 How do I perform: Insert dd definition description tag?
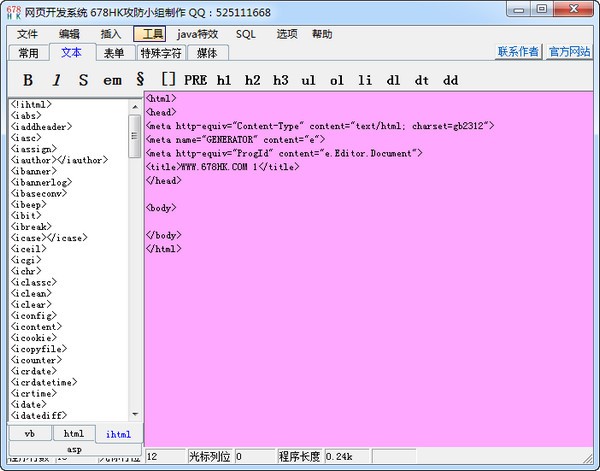click(450, 80)
